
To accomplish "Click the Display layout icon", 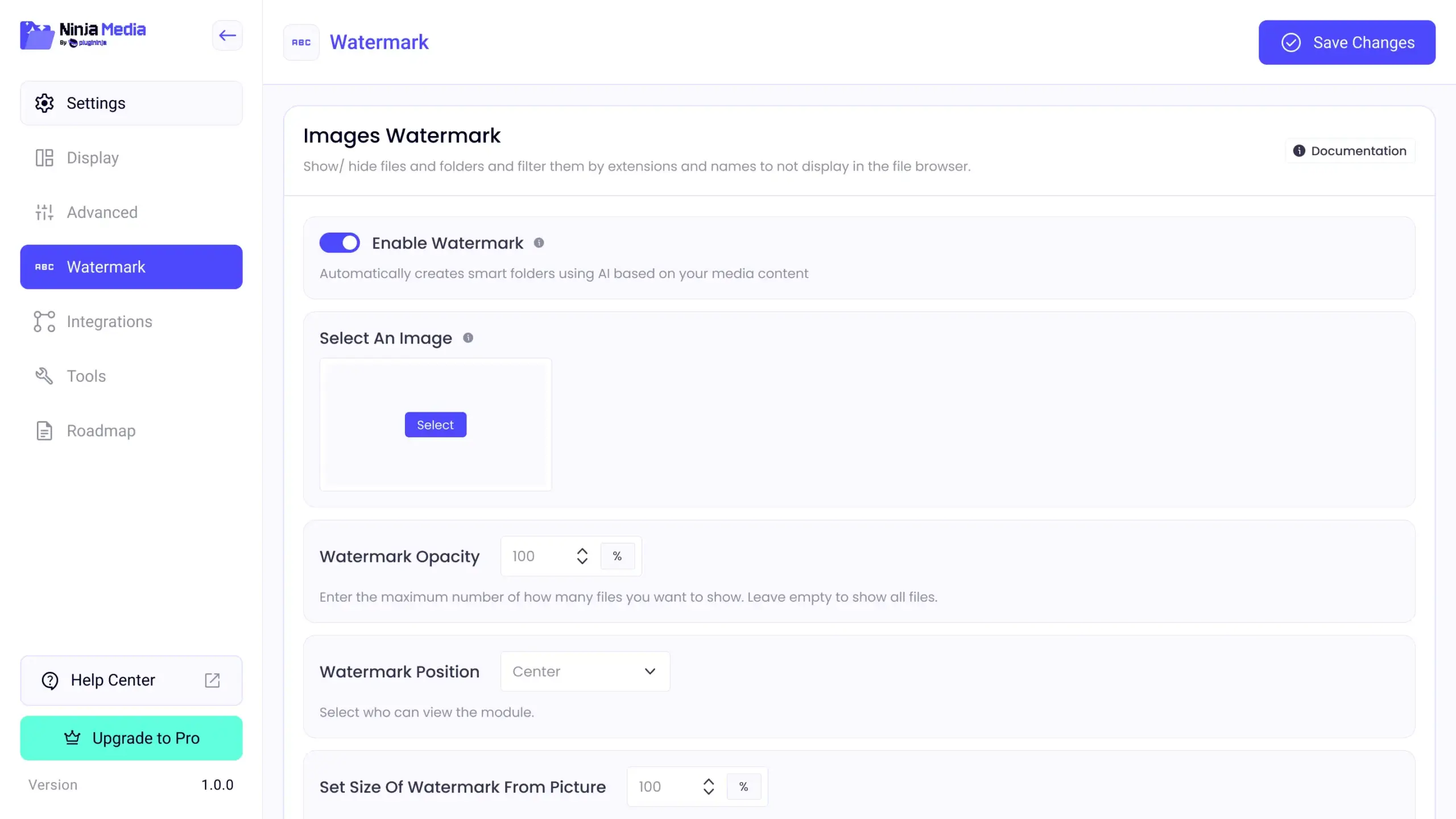I will 44,158.
